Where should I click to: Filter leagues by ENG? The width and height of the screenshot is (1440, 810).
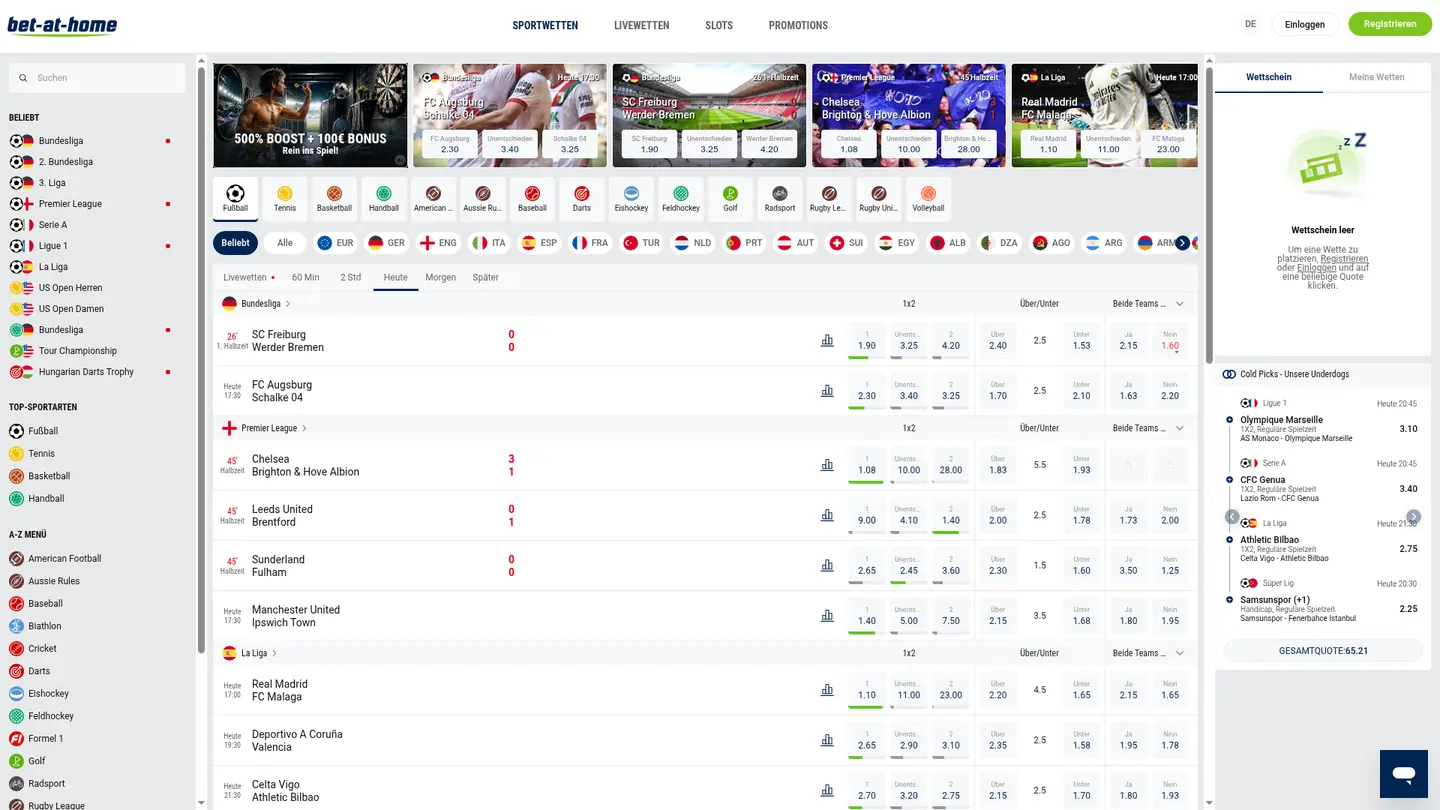pos(438,243)
